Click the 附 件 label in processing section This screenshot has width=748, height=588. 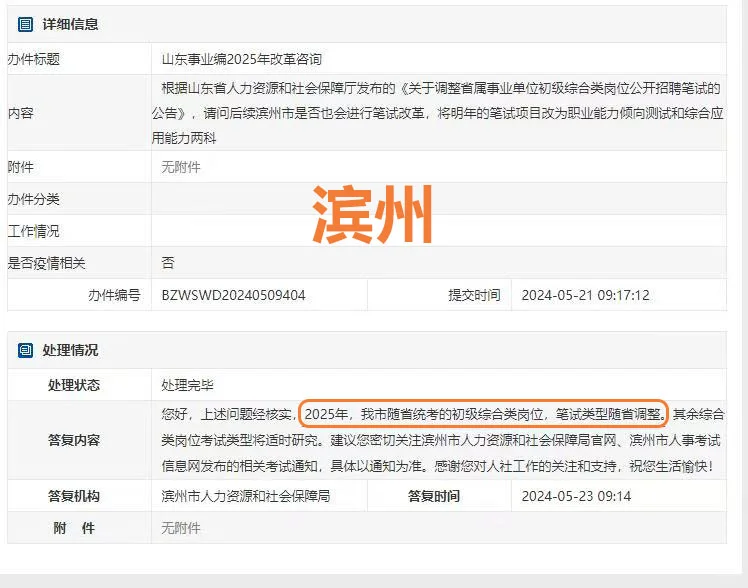(74, 528)
